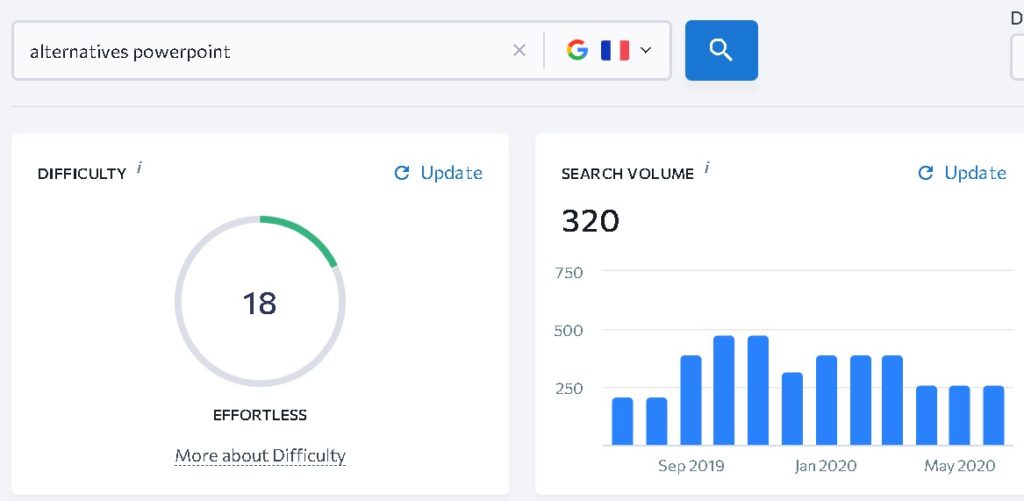Click the refresh icon beside the Search Volume Update

[925, 173]
